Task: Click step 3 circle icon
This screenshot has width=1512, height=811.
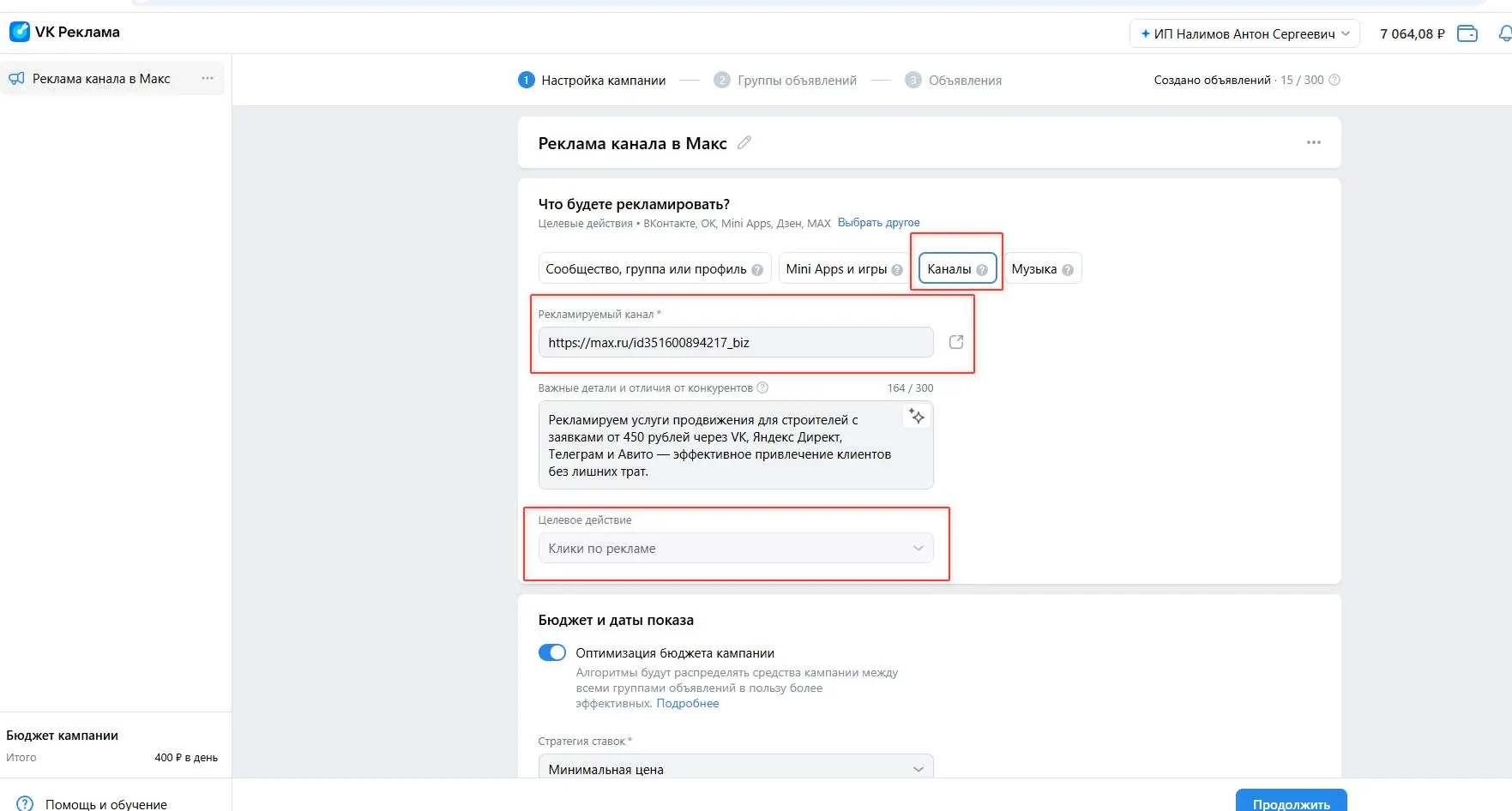Action: pyautogui.click(x=913, y=80)
